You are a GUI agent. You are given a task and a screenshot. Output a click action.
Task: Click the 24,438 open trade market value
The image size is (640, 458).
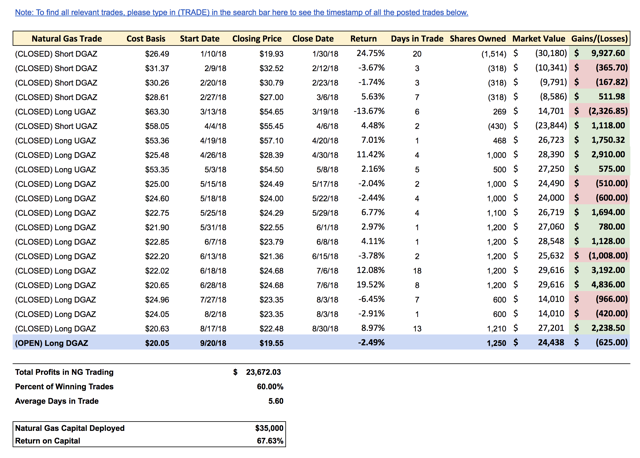(x=551, y=342)
